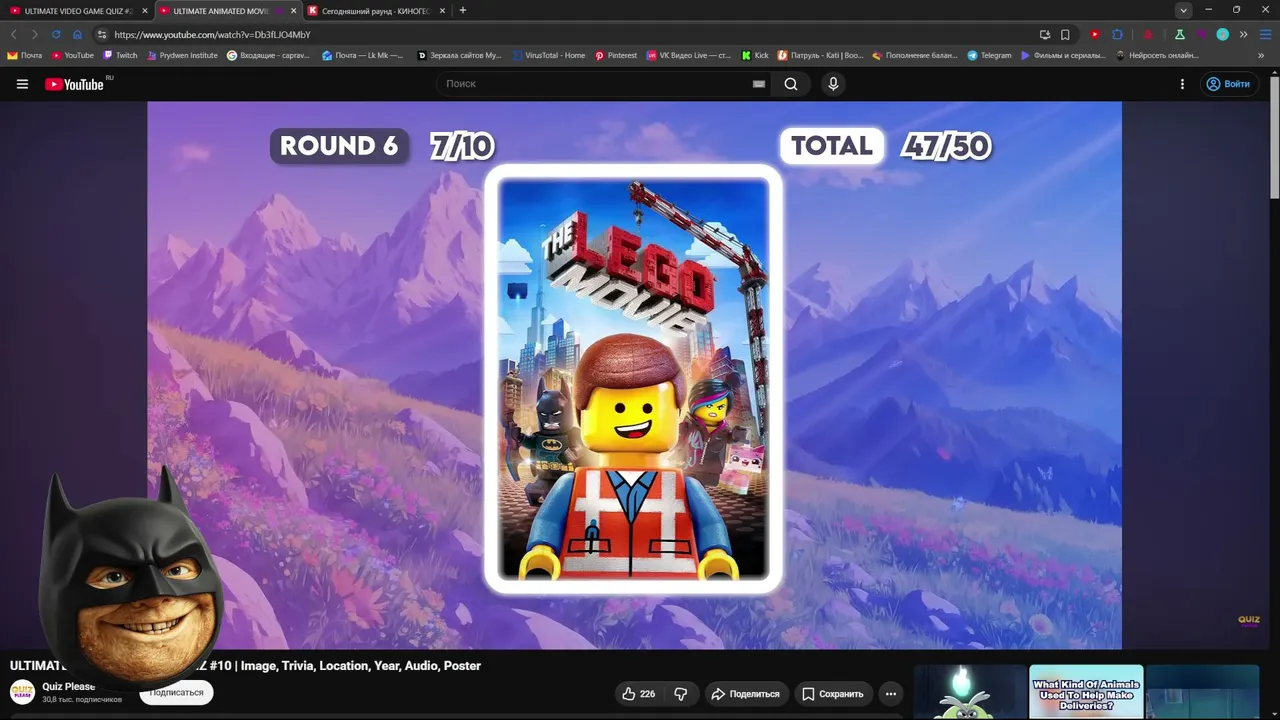This screenshot has width=1280, height=720.
Task: Close the ULTIMATE ANIMATED MOVIE tab
Action: 293,11
